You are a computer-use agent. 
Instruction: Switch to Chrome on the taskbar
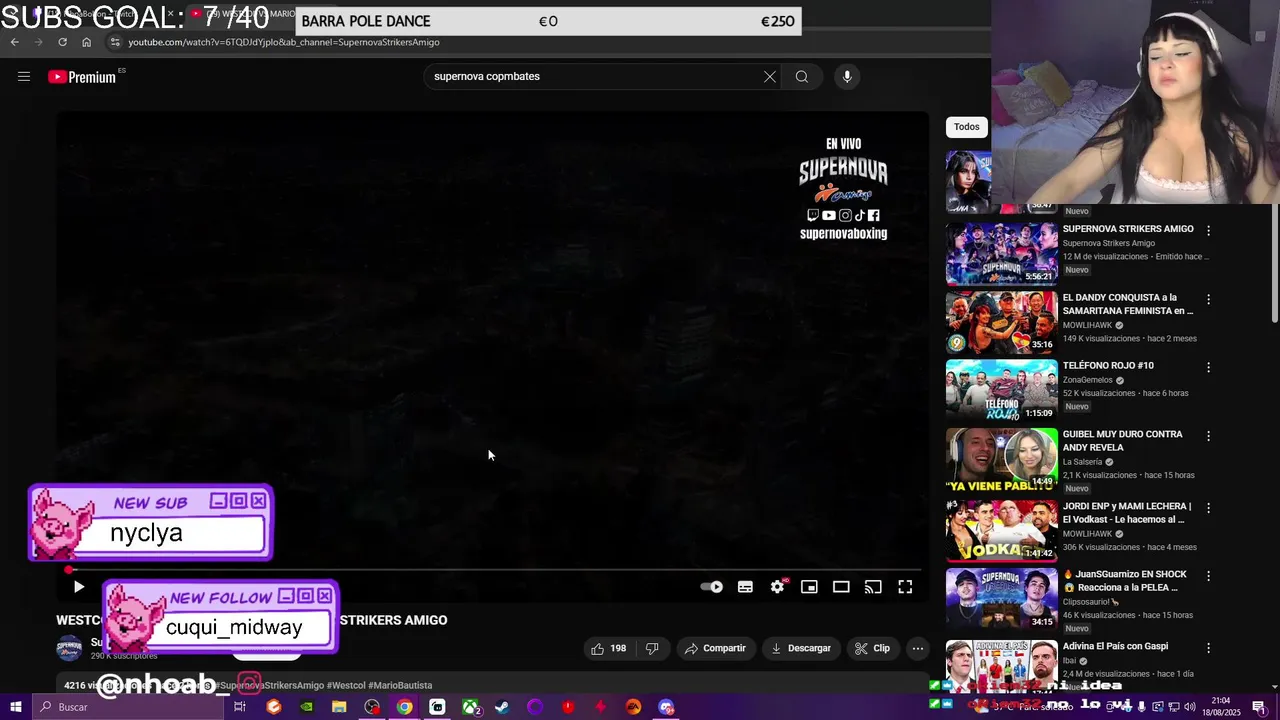coord(404,707)
